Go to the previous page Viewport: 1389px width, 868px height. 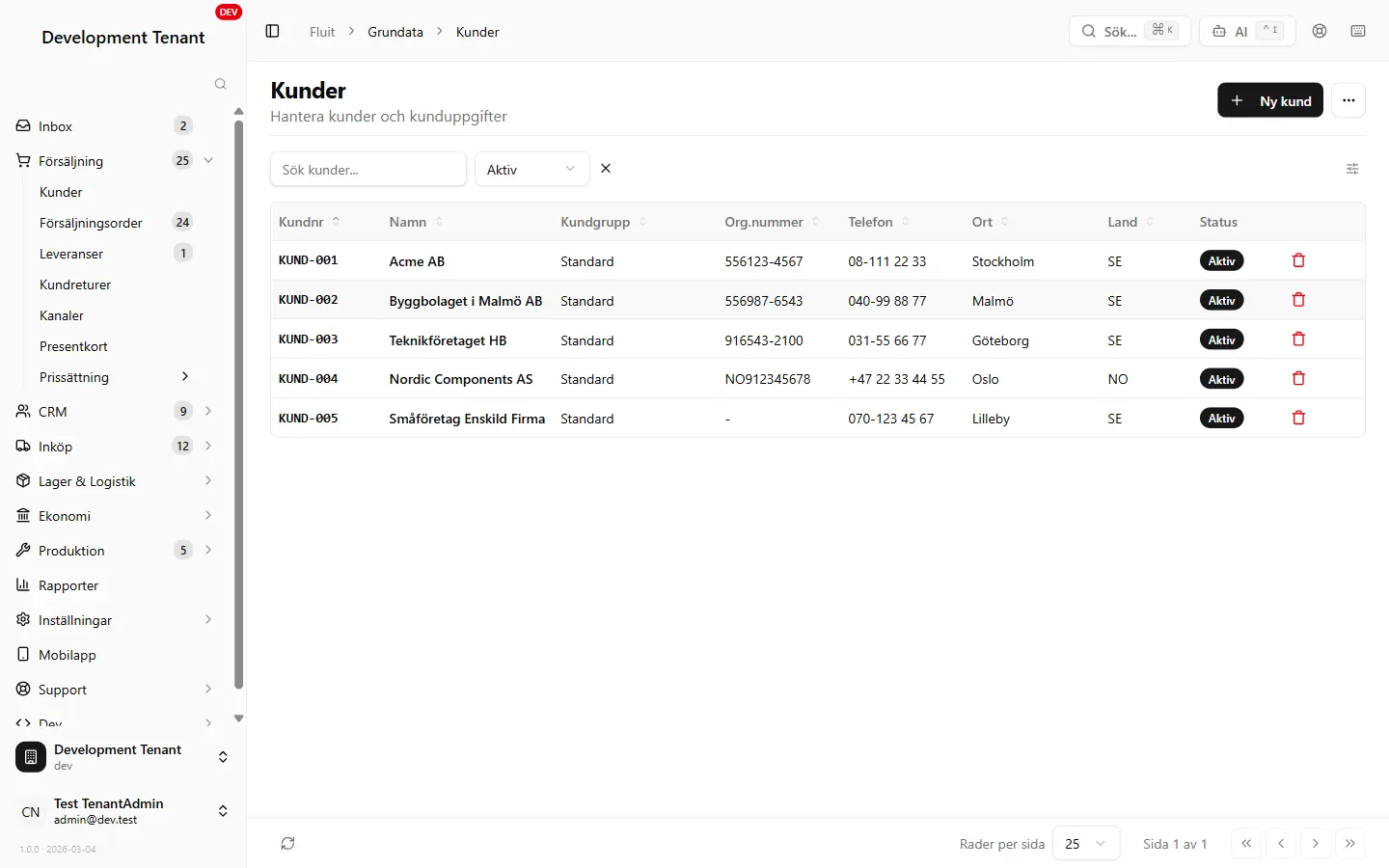pyautogui.click(x=1281, y=844)
